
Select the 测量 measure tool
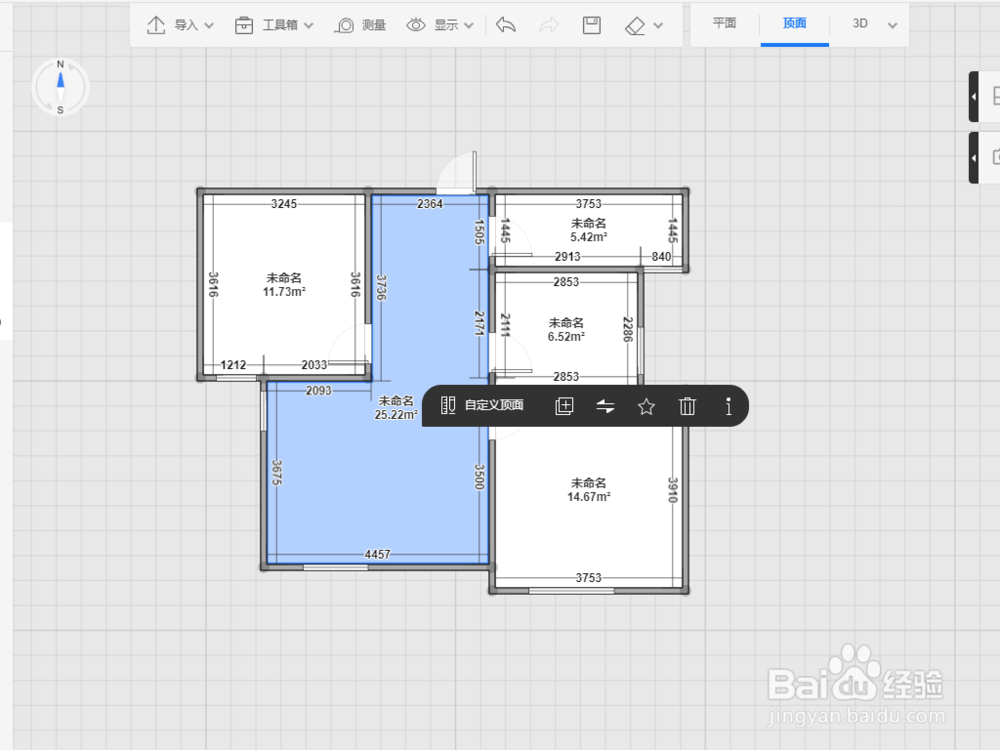point(361,26)
